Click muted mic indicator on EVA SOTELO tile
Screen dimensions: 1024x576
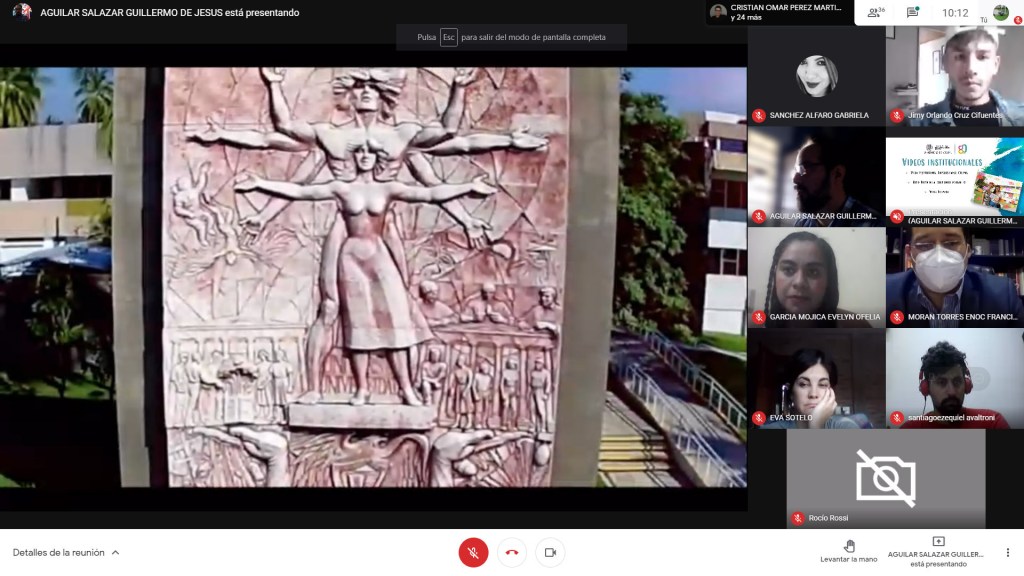pyautogui.click(x=759, y=418)
